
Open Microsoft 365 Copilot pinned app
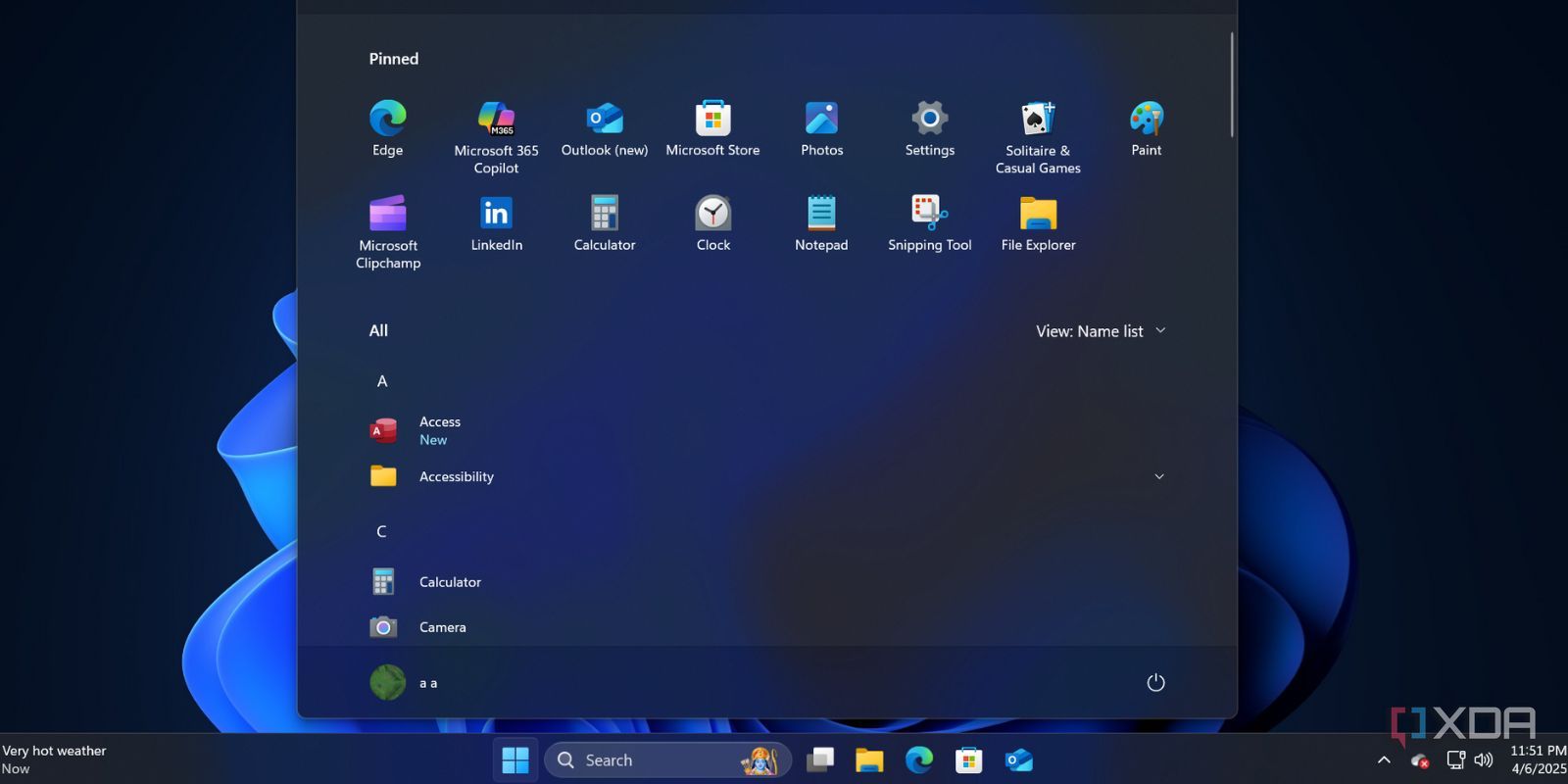pos(496,120)
